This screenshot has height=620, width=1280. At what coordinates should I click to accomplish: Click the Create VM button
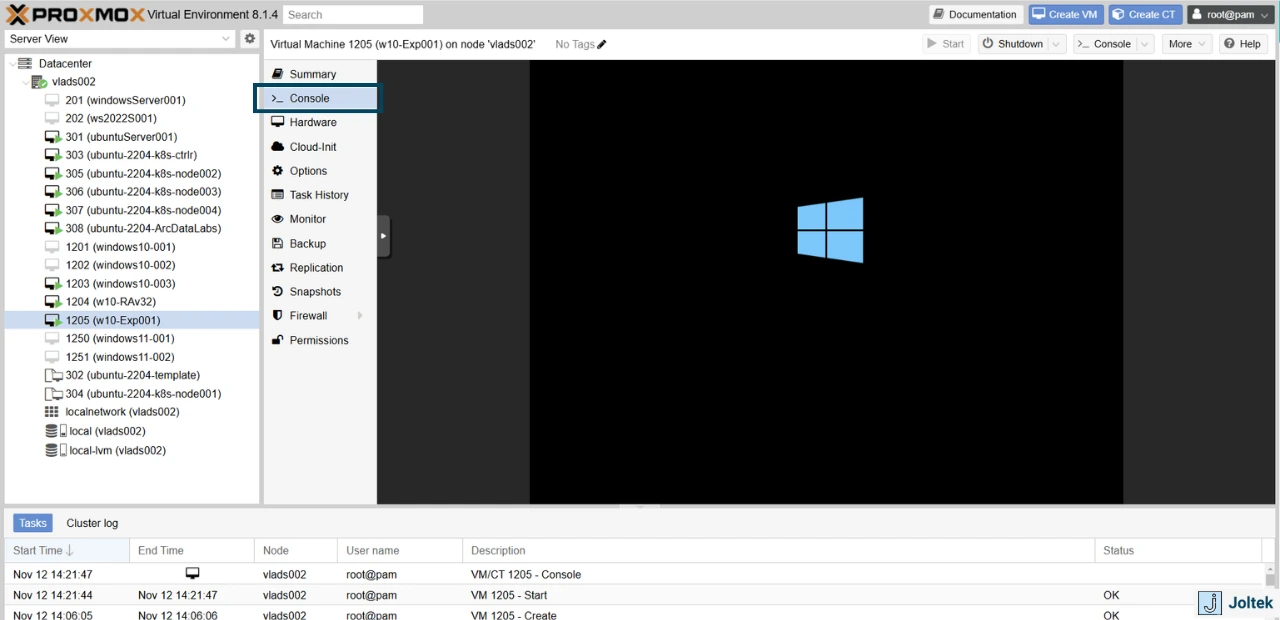(x=1065, y=15)
